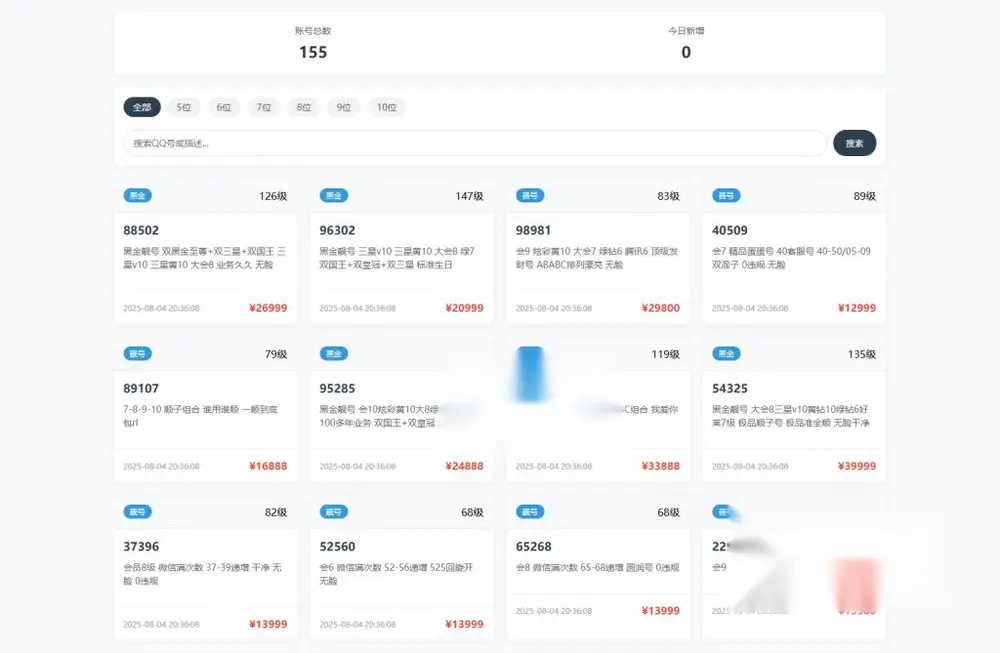This screenshot has width=1000, height=653.
Task: Click the price ¥12999
Action: (857, 308)
